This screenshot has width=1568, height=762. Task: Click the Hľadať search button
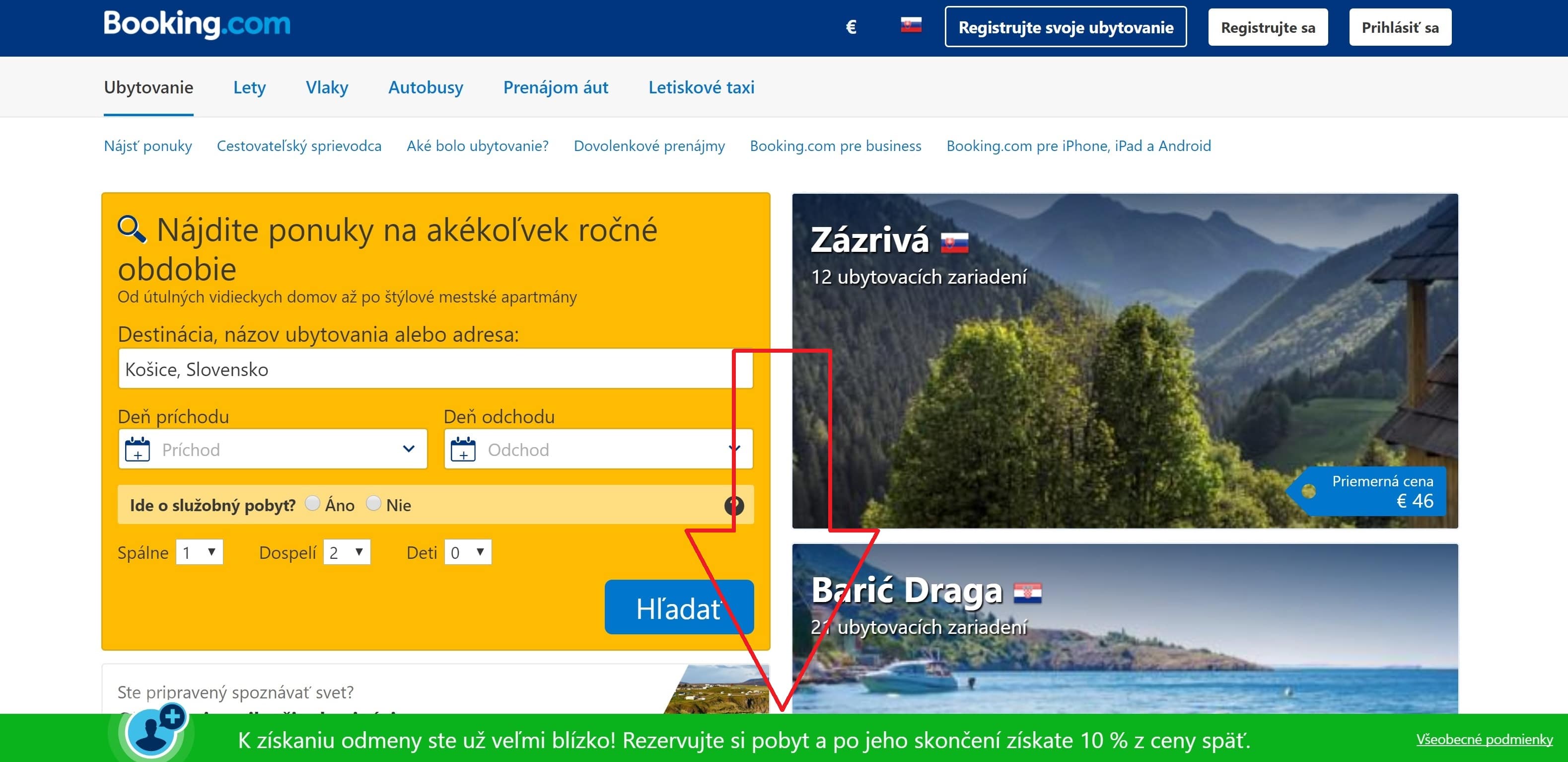click(x=679, y=608)
